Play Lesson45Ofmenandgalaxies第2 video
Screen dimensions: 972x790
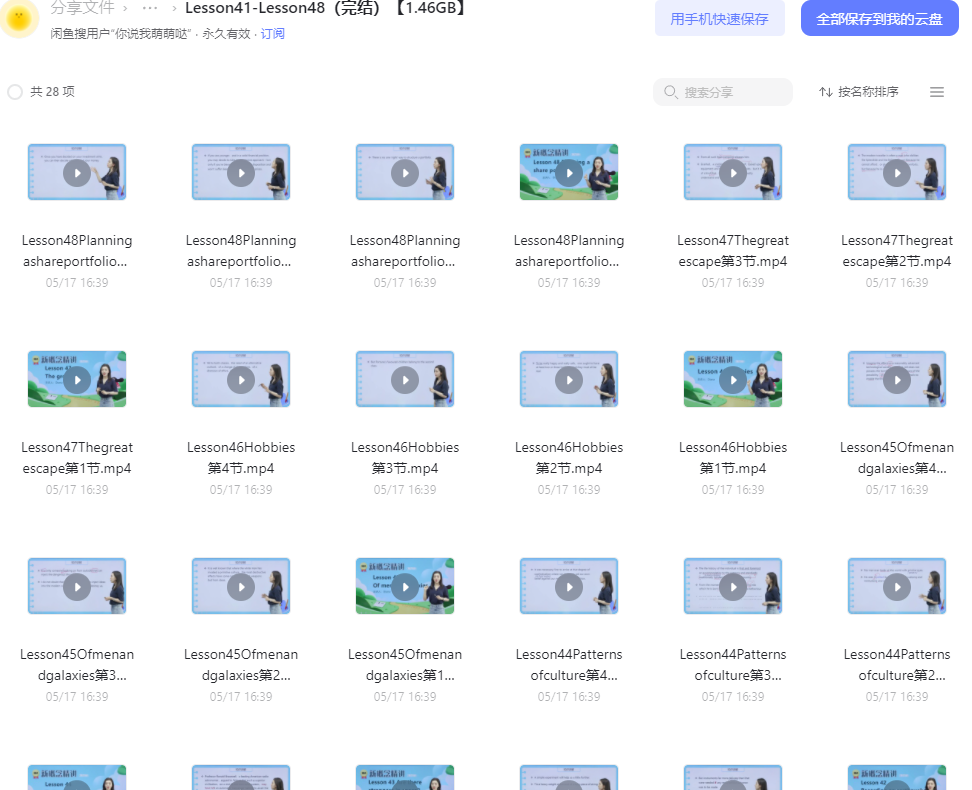tap(241, 587)
